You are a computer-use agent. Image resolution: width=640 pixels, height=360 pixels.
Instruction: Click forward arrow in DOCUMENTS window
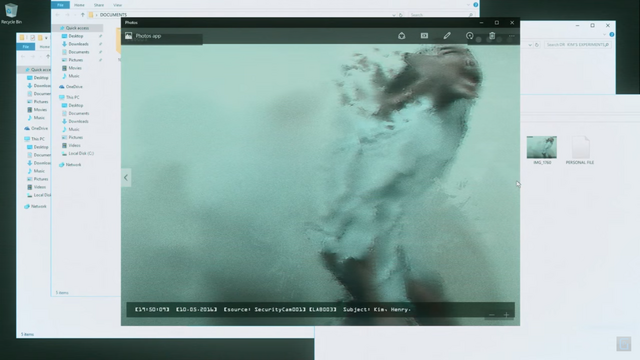coord(68,15)
